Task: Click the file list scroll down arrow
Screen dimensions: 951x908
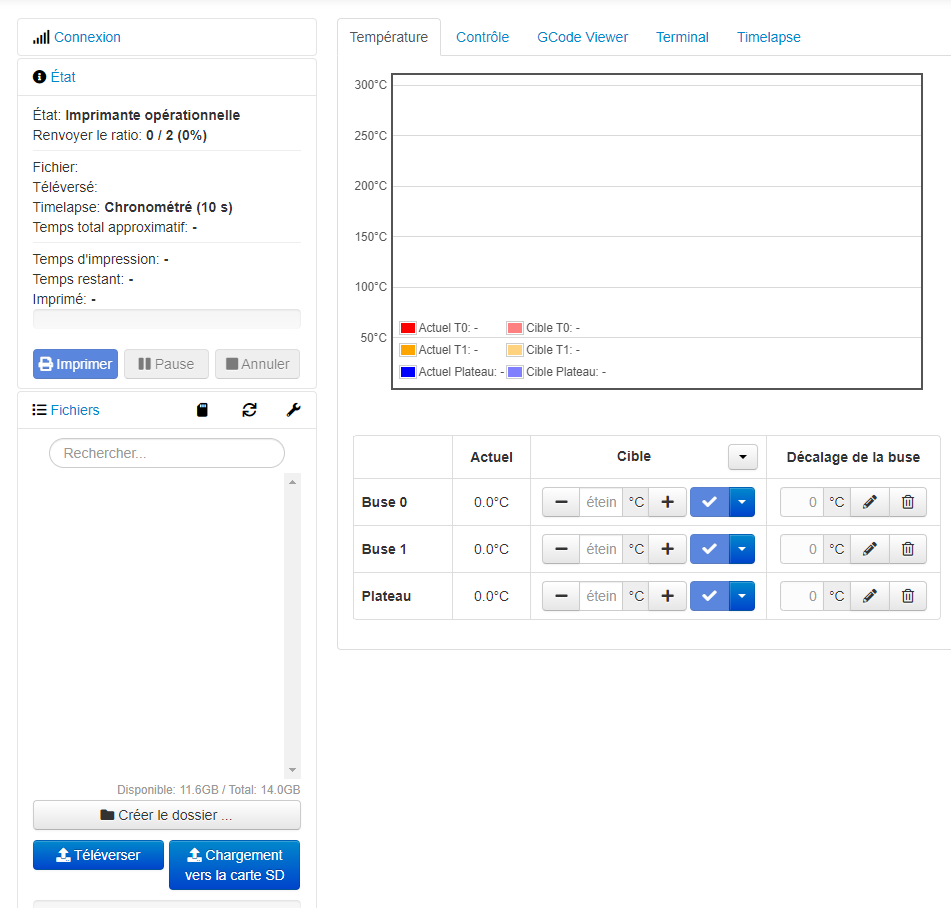Action: [292, 770]
